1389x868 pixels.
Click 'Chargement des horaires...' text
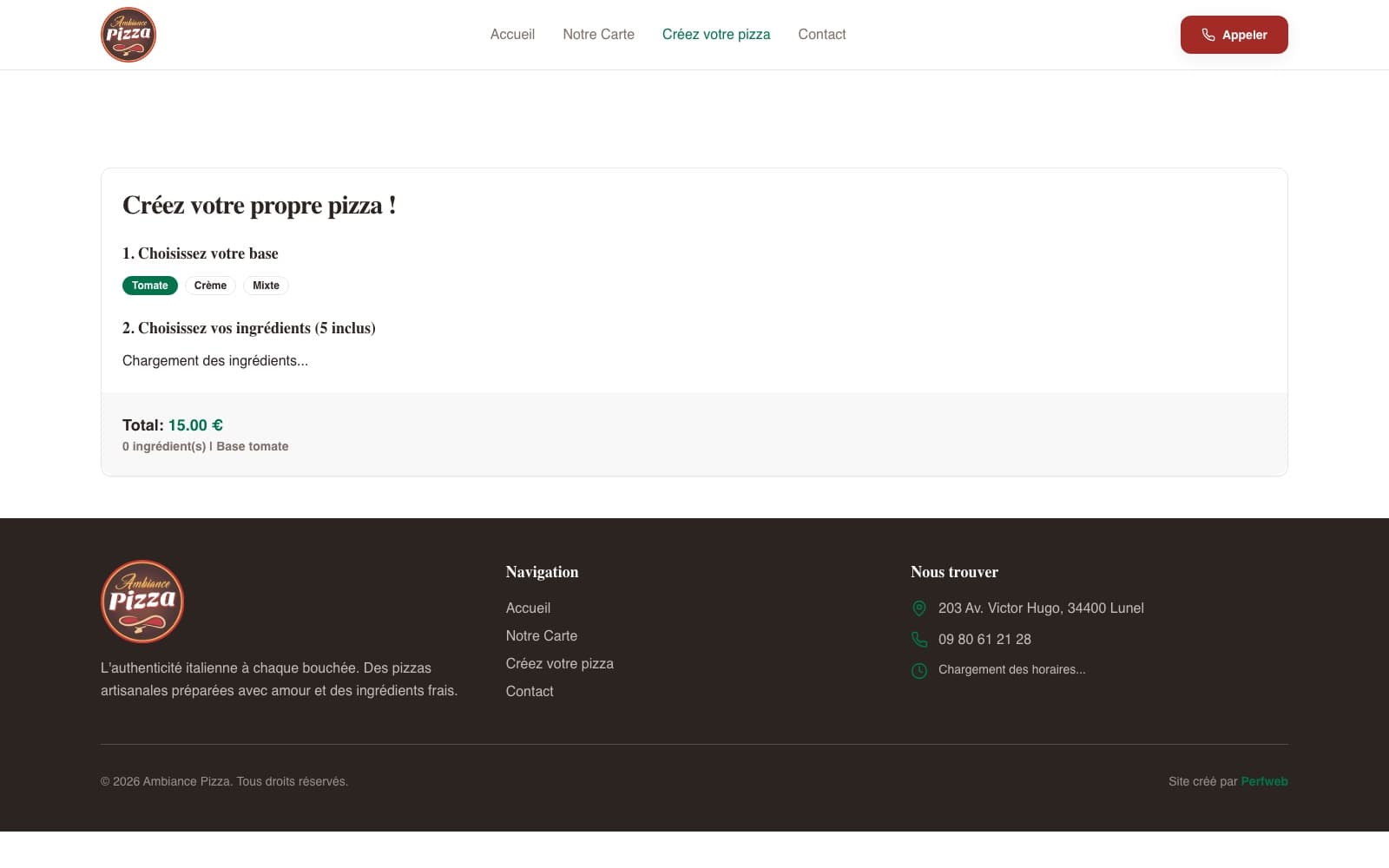pos(1011,669)
